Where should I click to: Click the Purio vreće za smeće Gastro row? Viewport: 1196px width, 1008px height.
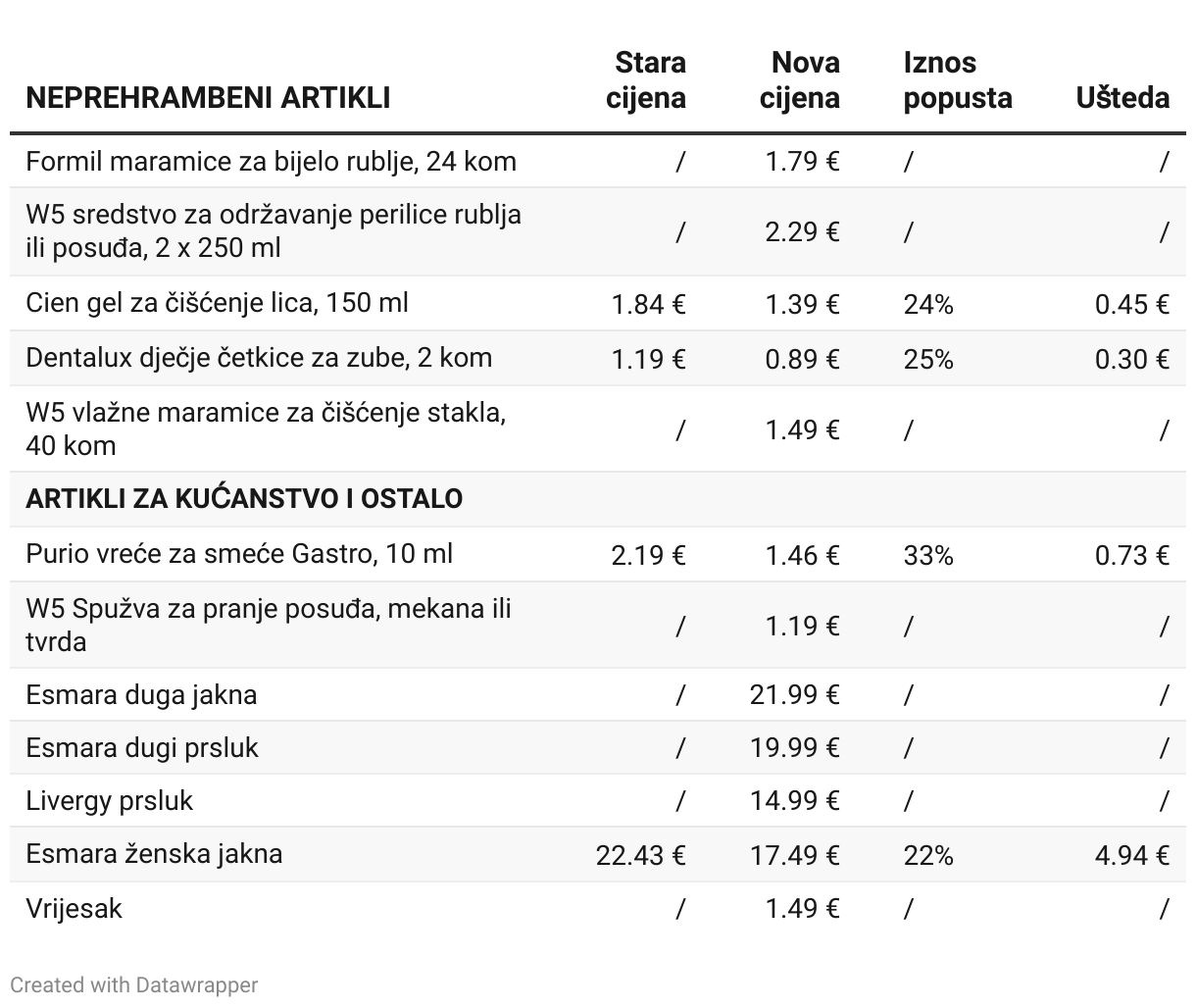click(598, 554)
